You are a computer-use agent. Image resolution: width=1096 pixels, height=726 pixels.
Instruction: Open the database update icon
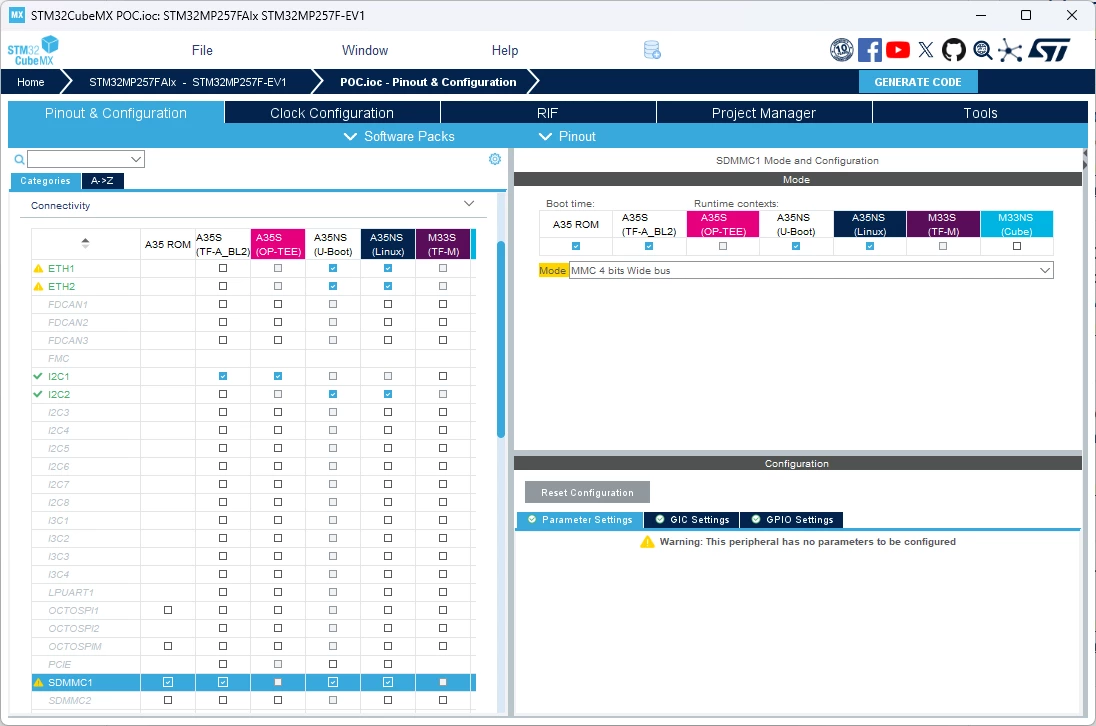(x=652, y=50)
